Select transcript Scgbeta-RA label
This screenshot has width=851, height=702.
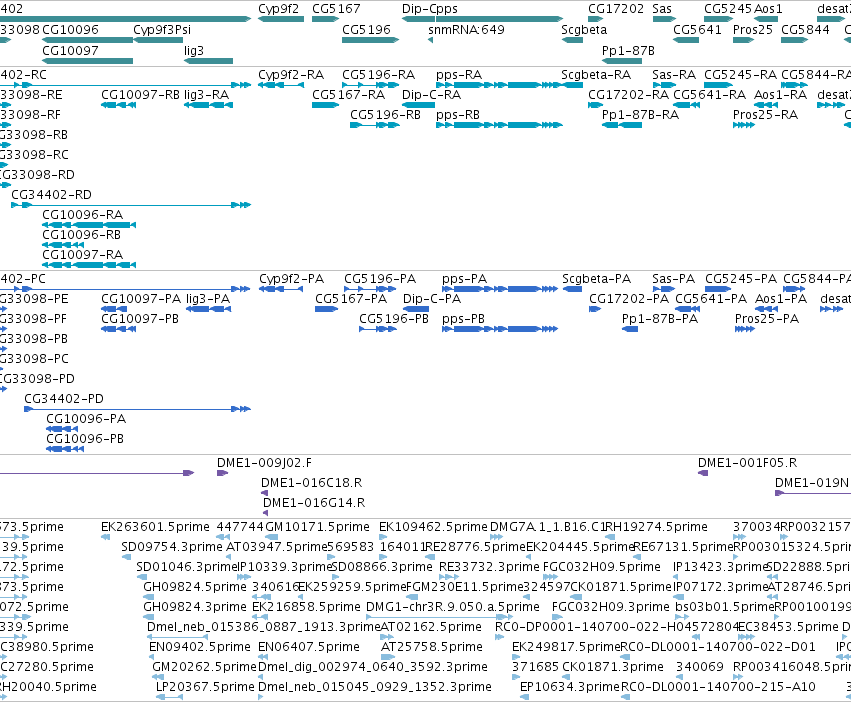click(x=596, y=75)
